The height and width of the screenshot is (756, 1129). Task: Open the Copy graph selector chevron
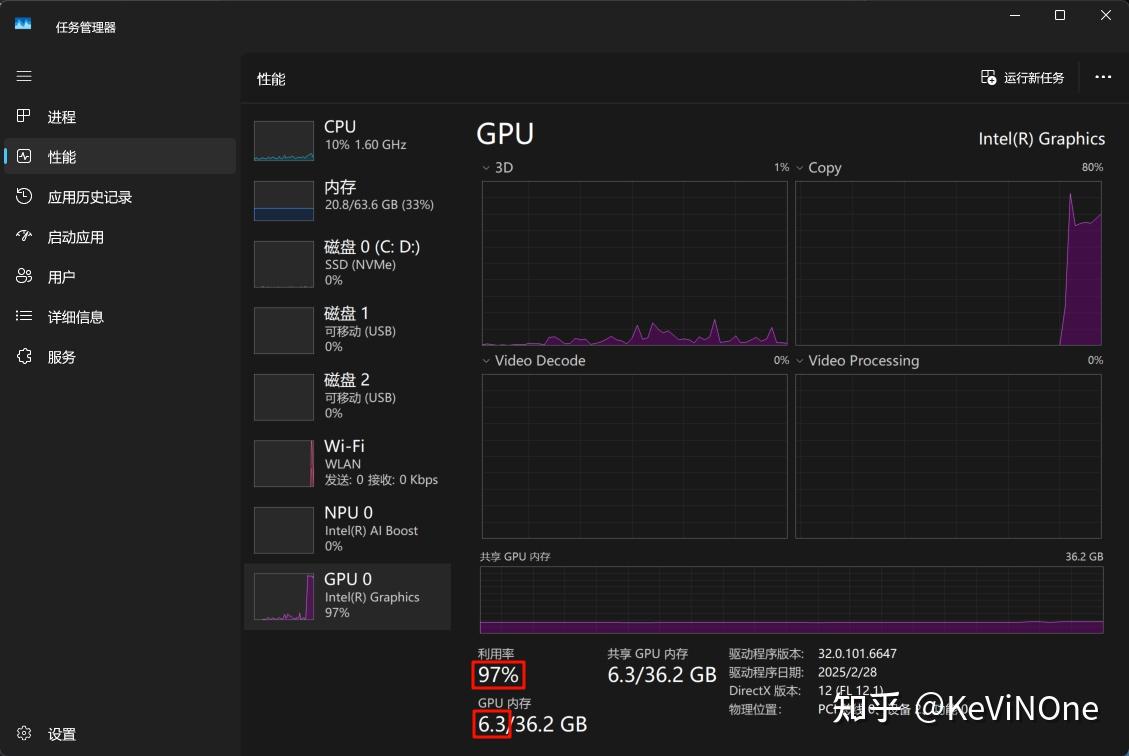pos(797,167)
